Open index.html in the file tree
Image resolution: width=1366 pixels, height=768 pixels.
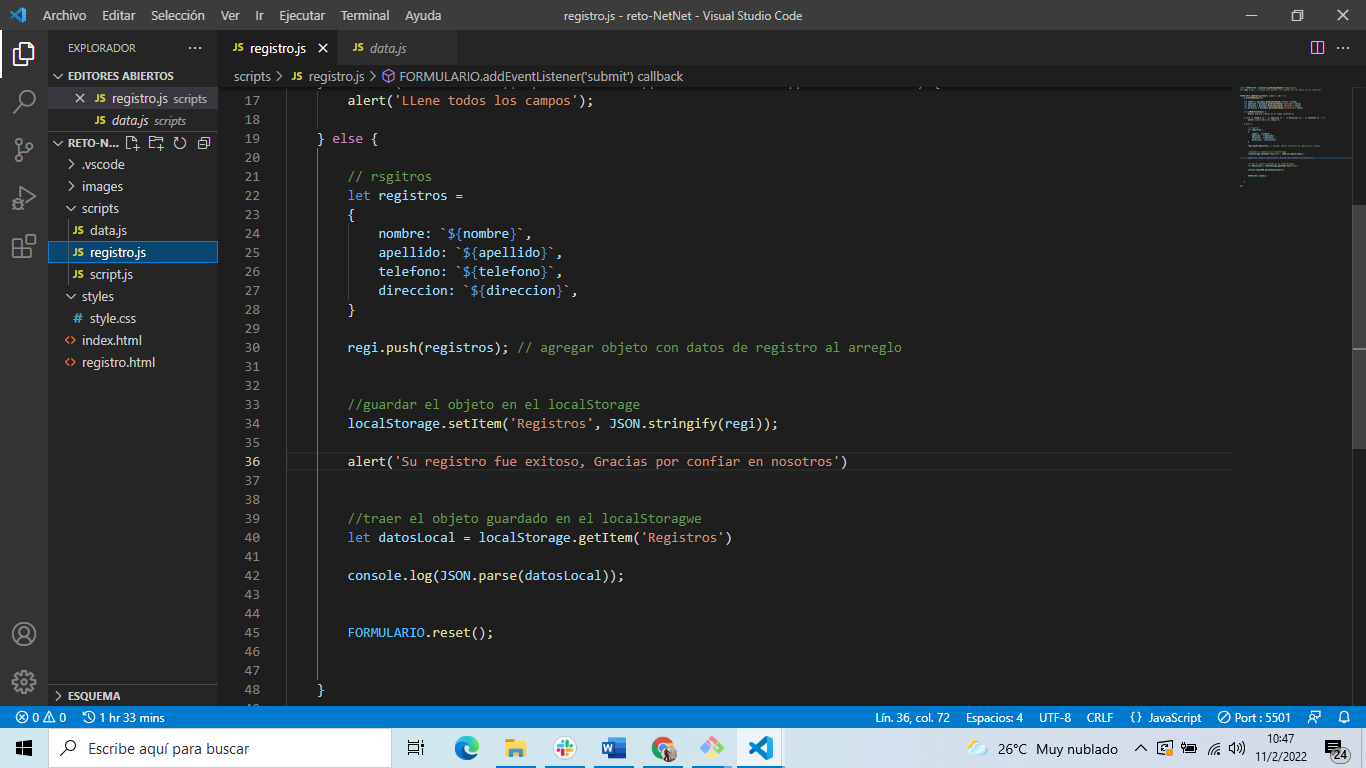coord(133,340)
